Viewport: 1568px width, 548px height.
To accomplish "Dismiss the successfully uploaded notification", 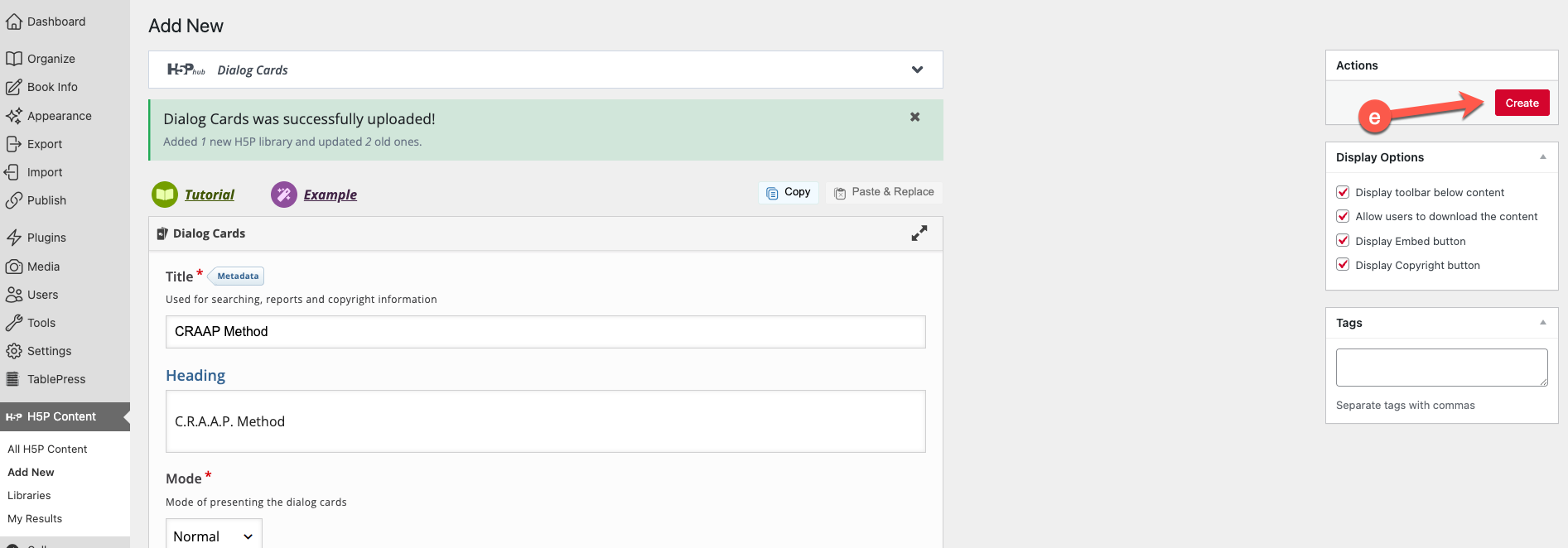I will click(x=914, y=117).
